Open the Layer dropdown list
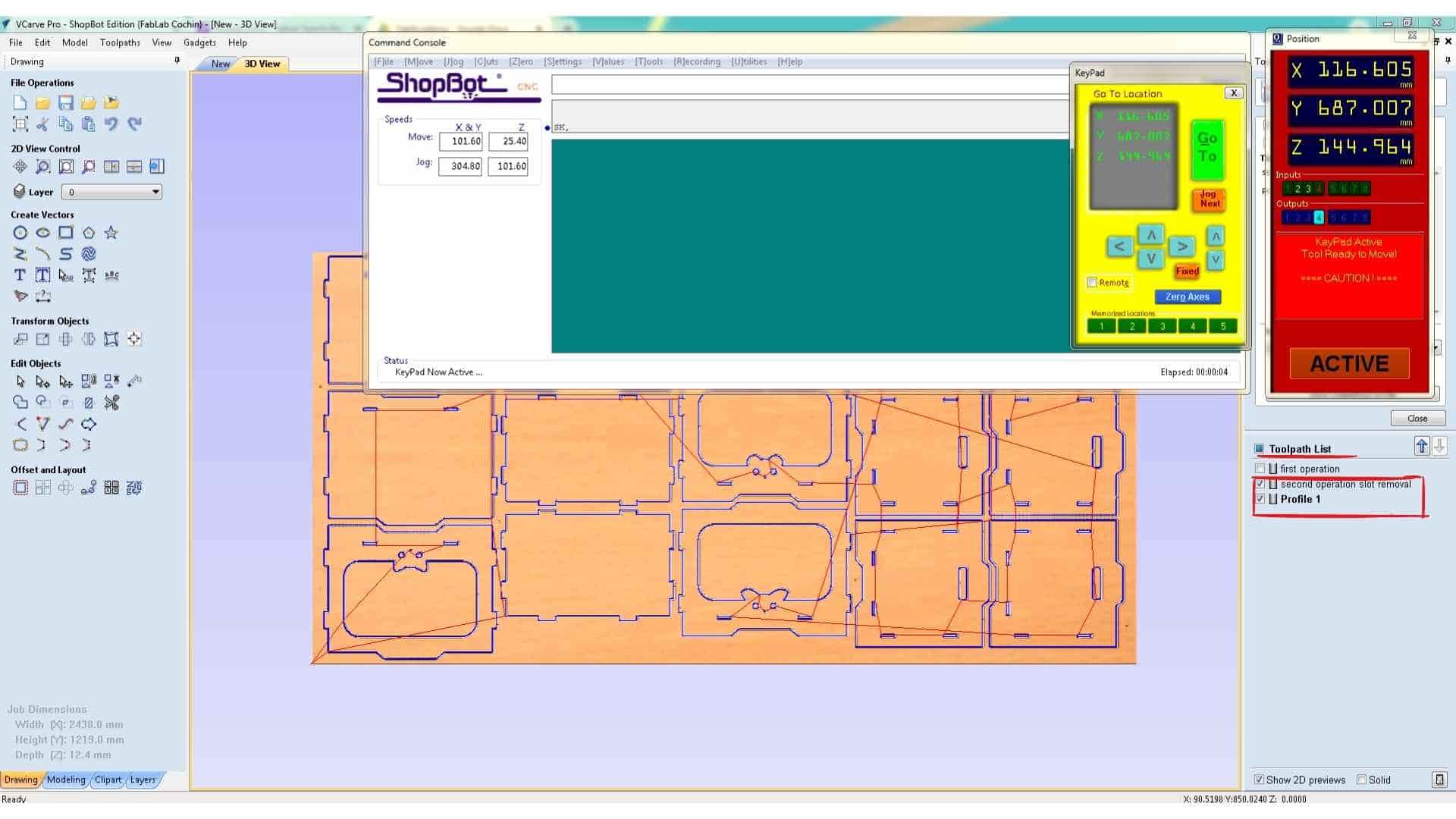The width and height of the screenshot is (1456, 819). [155, 192]
